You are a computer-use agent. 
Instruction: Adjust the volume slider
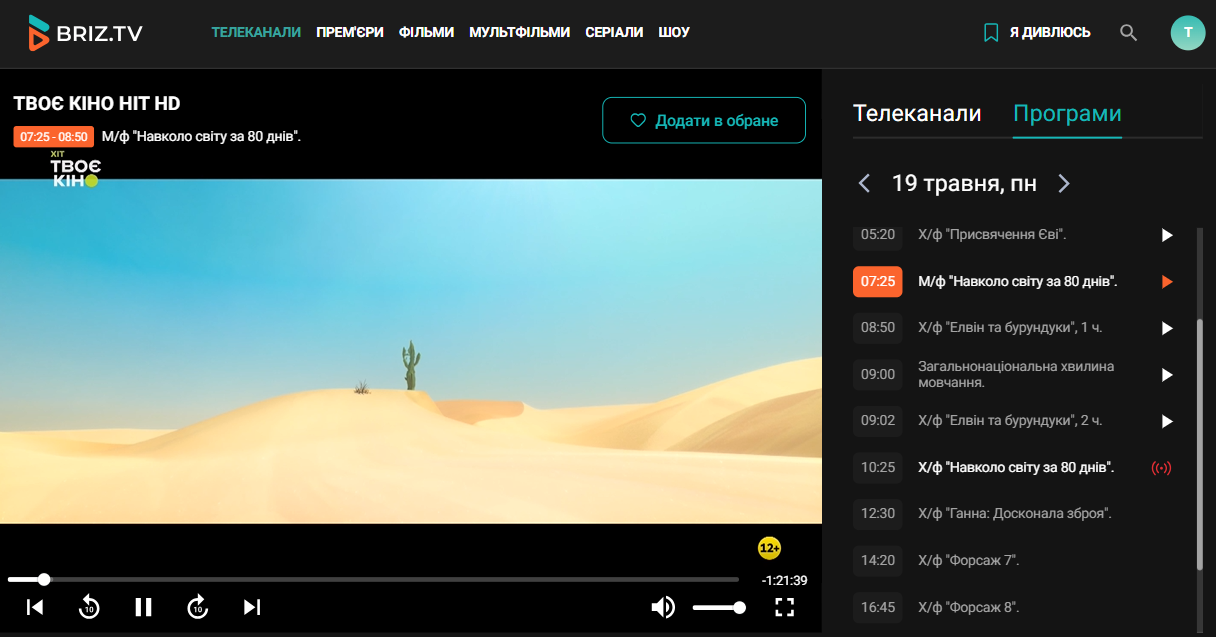(x=718, y=607)
